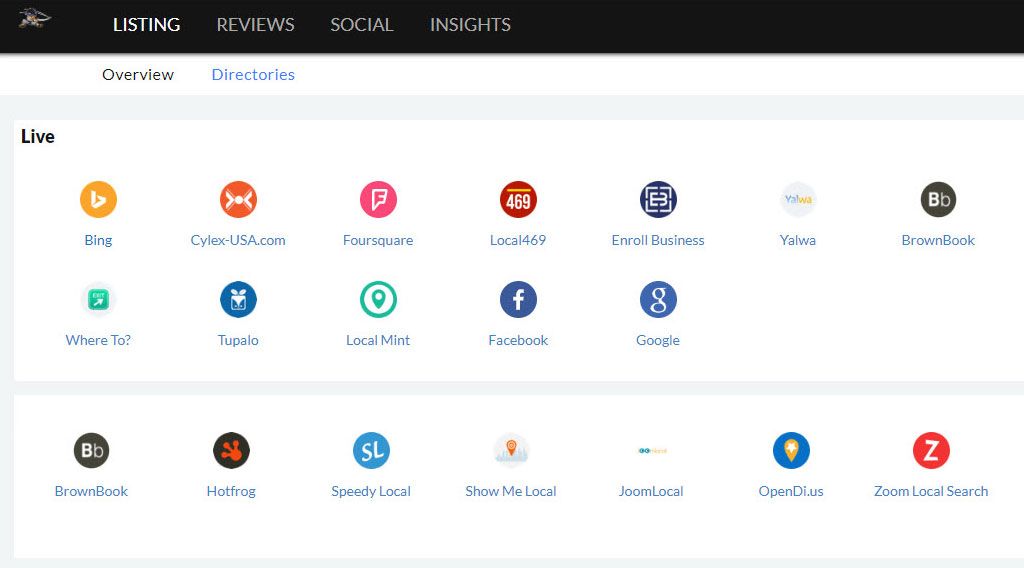The width and height of the screenshot is (1024, 568).
Task: Open the Speedy Local SL icon
Action: pos(371,450)
